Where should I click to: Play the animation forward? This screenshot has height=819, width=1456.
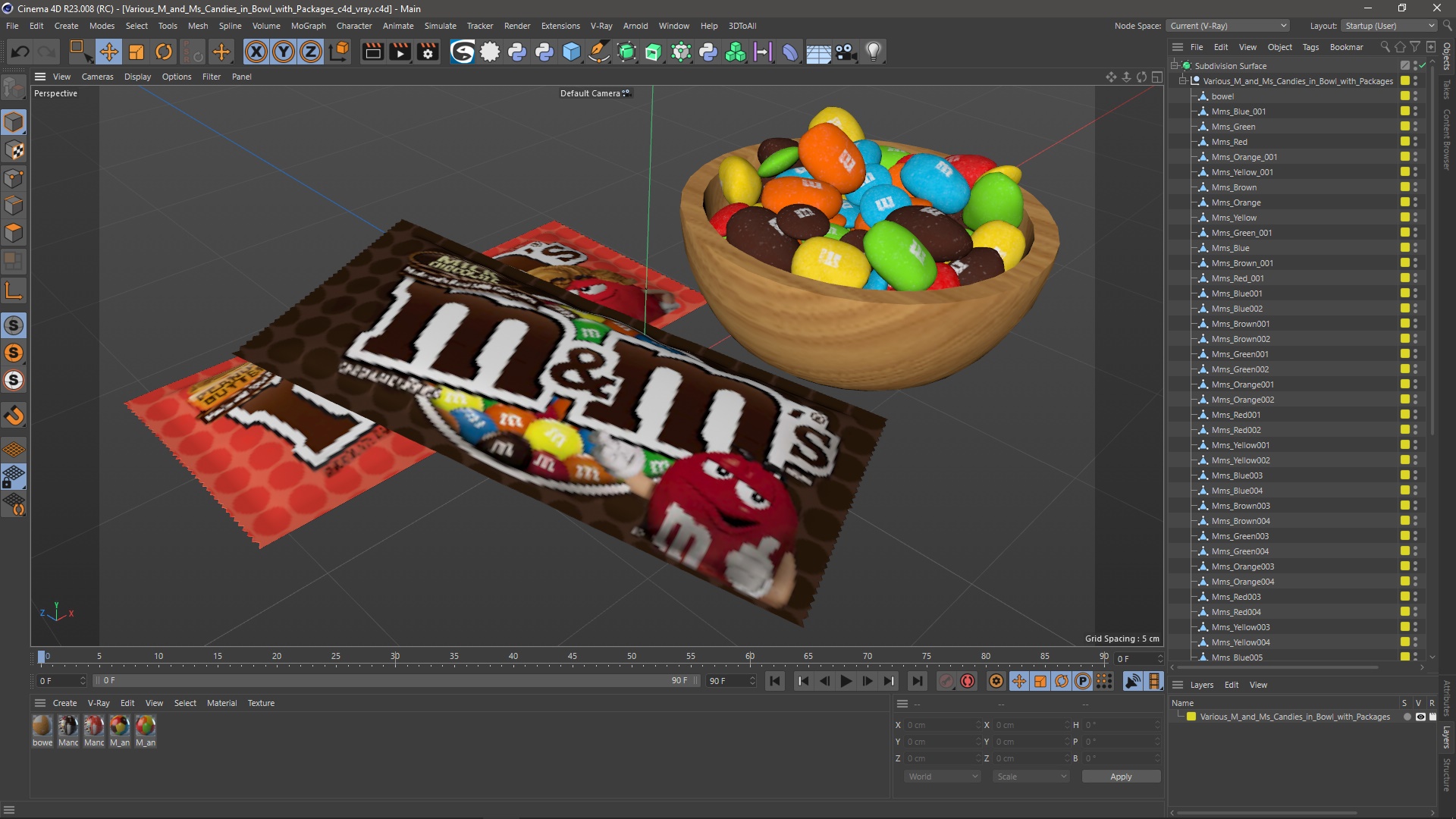846,681
